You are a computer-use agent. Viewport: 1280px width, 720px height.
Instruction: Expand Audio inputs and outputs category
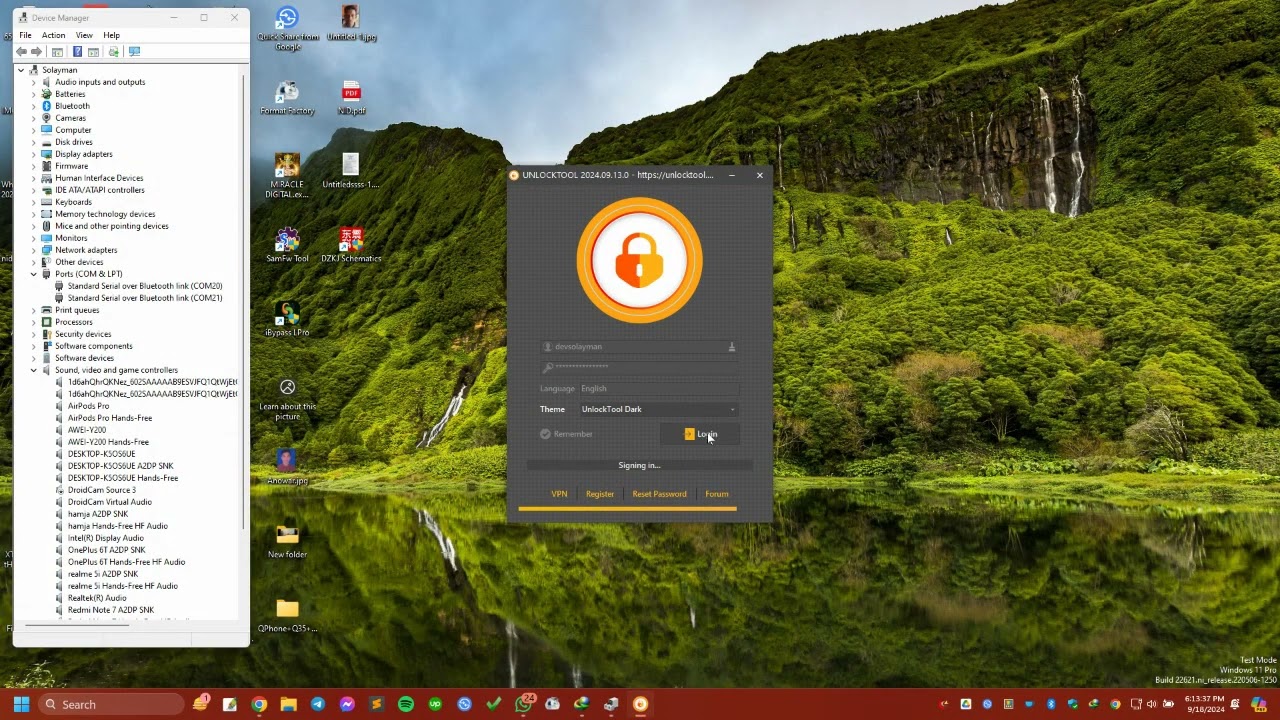(33, 82)
